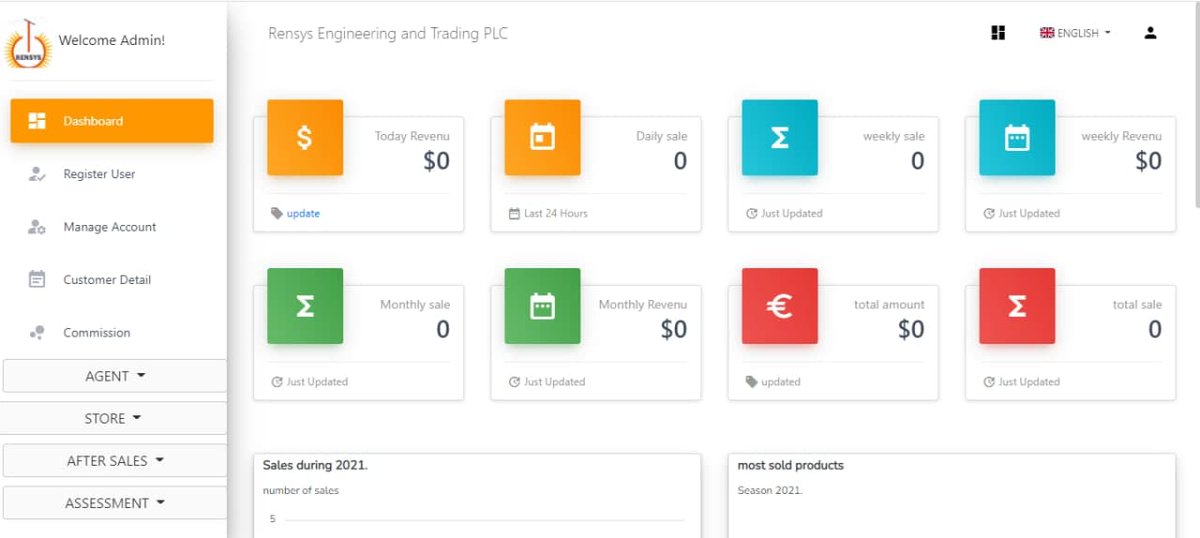Viewport: 1200px width, 538px height.
Task: Click the Welcome Admin! text
Action: coord(112,41)
